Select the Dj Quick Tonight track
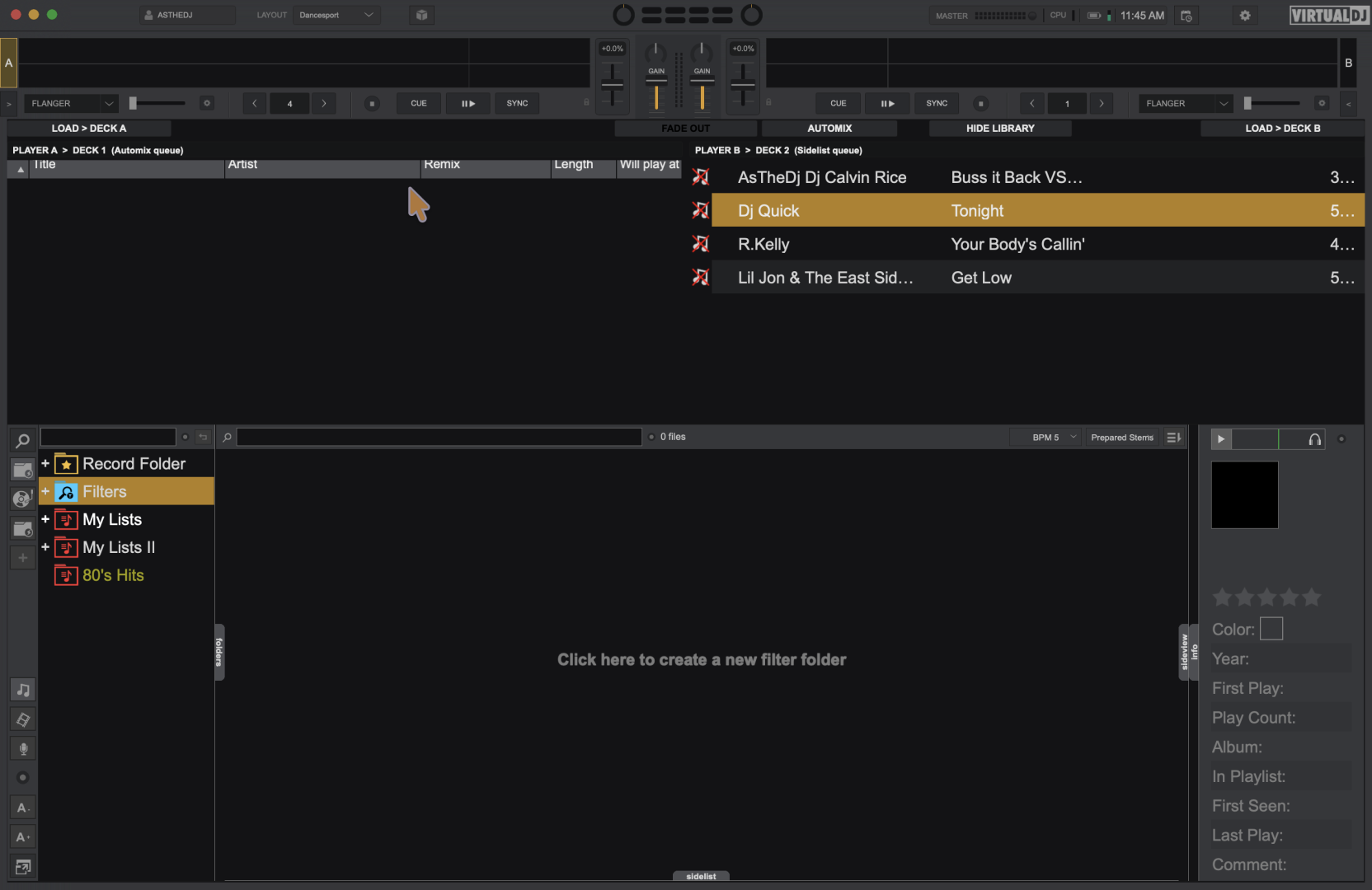1372x890 pixels. pos(1037,211)
